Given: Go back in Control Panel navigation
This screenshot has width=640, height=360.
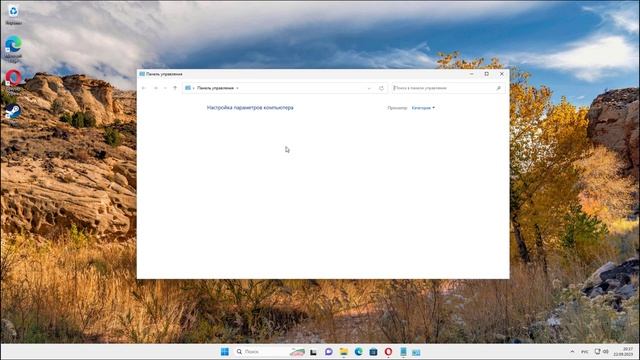Looking at the screenshot, I should tap(144, 88).
